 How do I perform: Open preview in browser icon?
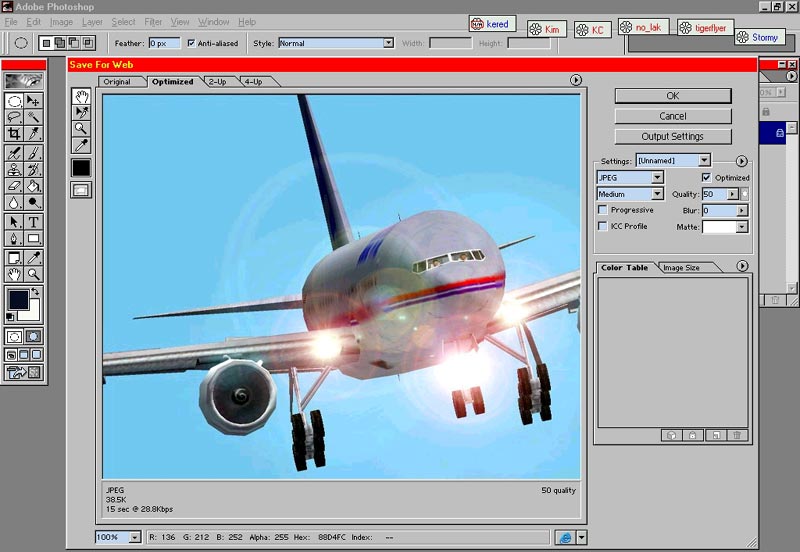(x=565, y=538)
